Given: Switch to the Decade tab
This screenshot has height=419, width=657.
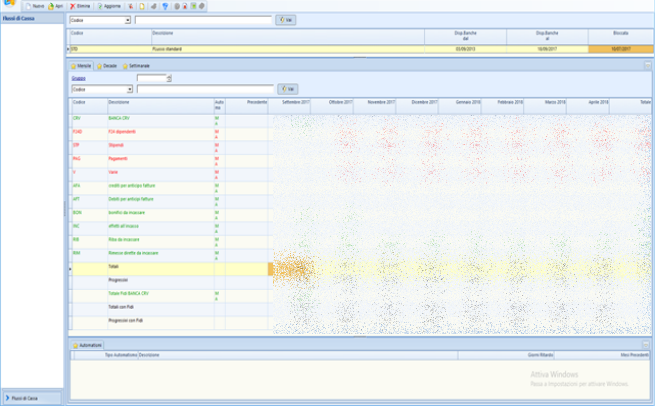Looking at the screenshot, I should coord(107,65).
